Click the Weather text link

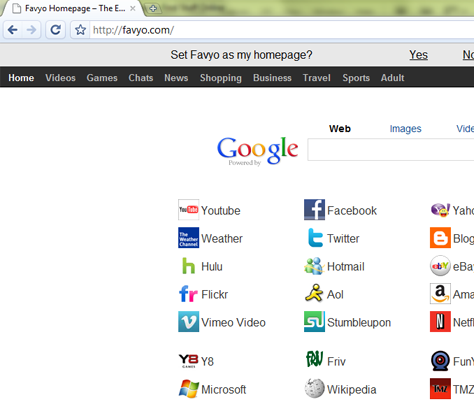[x=222, y=239]
